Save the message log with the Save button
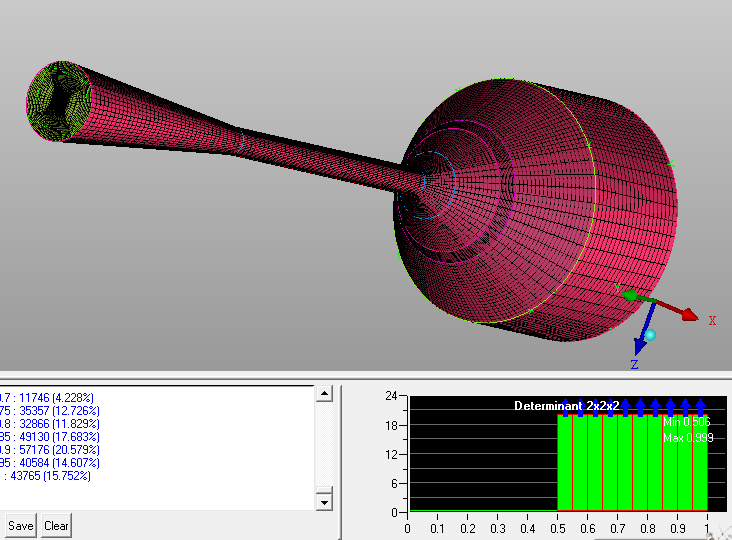Image resolution: width=732 pixels, height=540 pixels. pos(21,526)
